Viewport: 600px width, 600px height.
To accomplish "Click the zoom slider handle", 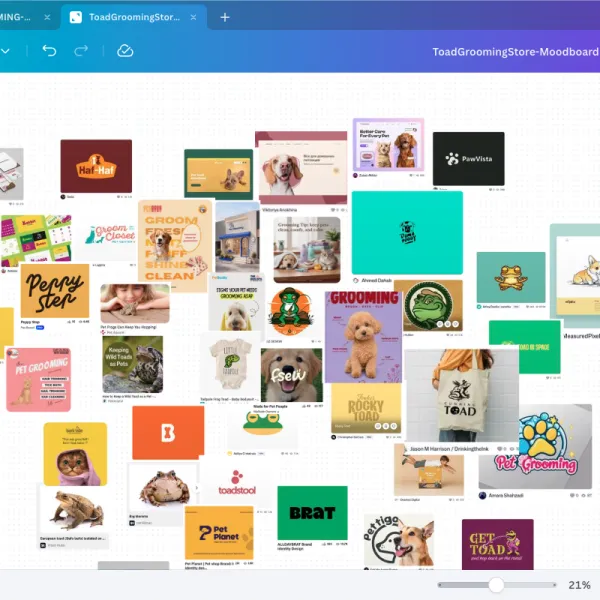I will tap(496, 585).
